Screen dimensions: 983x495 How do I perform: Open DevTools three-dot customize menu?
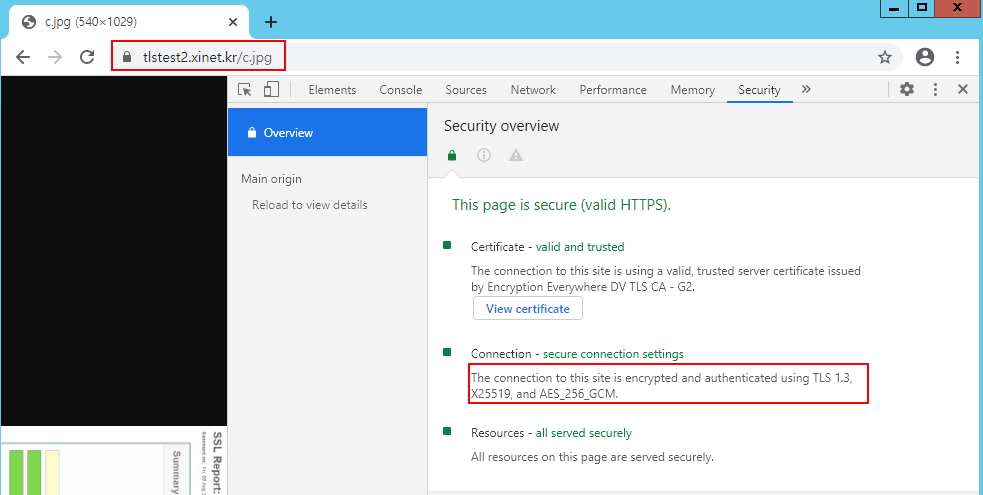(936, 89)
